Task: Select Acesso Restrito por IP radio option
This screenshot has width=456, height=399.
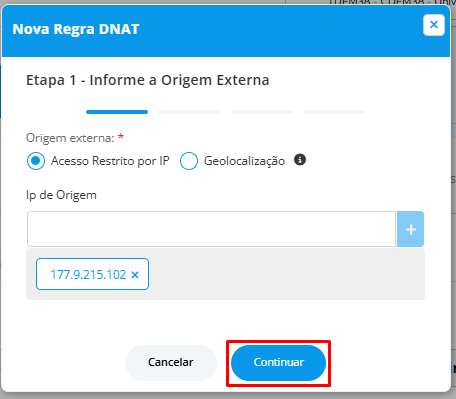Action: pos(36,161)
